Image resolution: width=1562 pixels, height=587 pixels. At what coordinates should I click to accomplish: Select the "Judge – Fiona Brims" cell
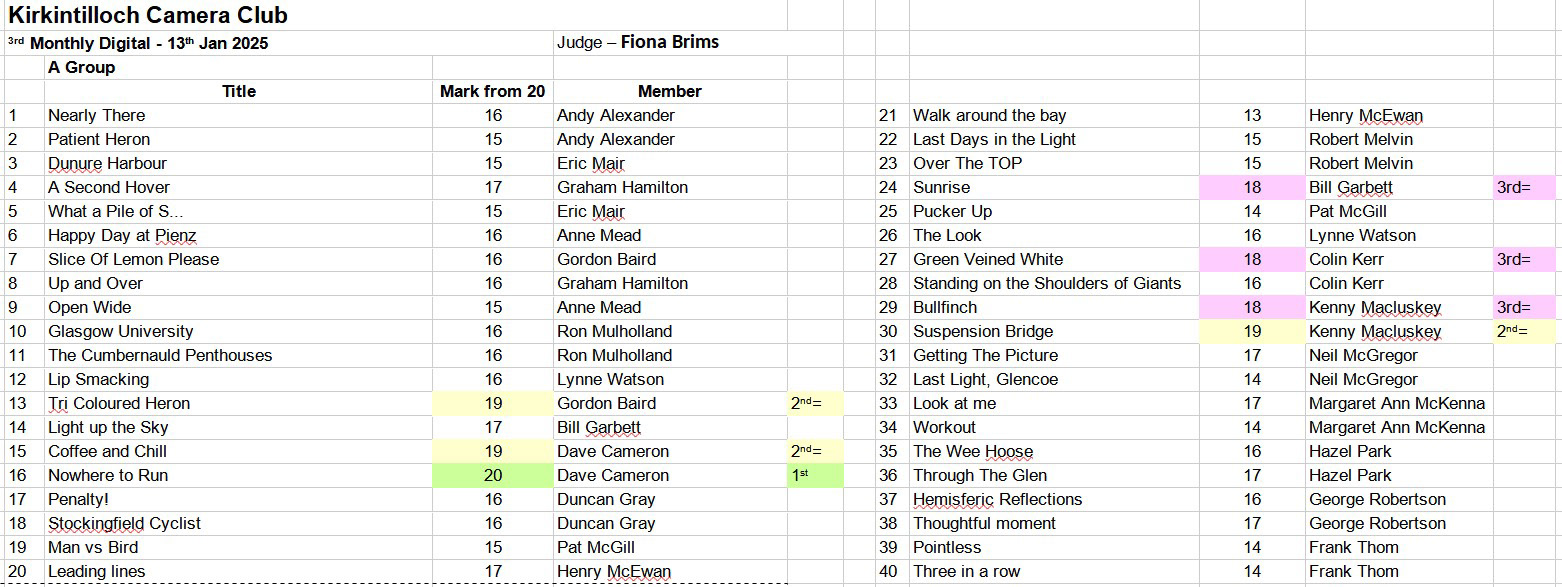pos(638,42)
